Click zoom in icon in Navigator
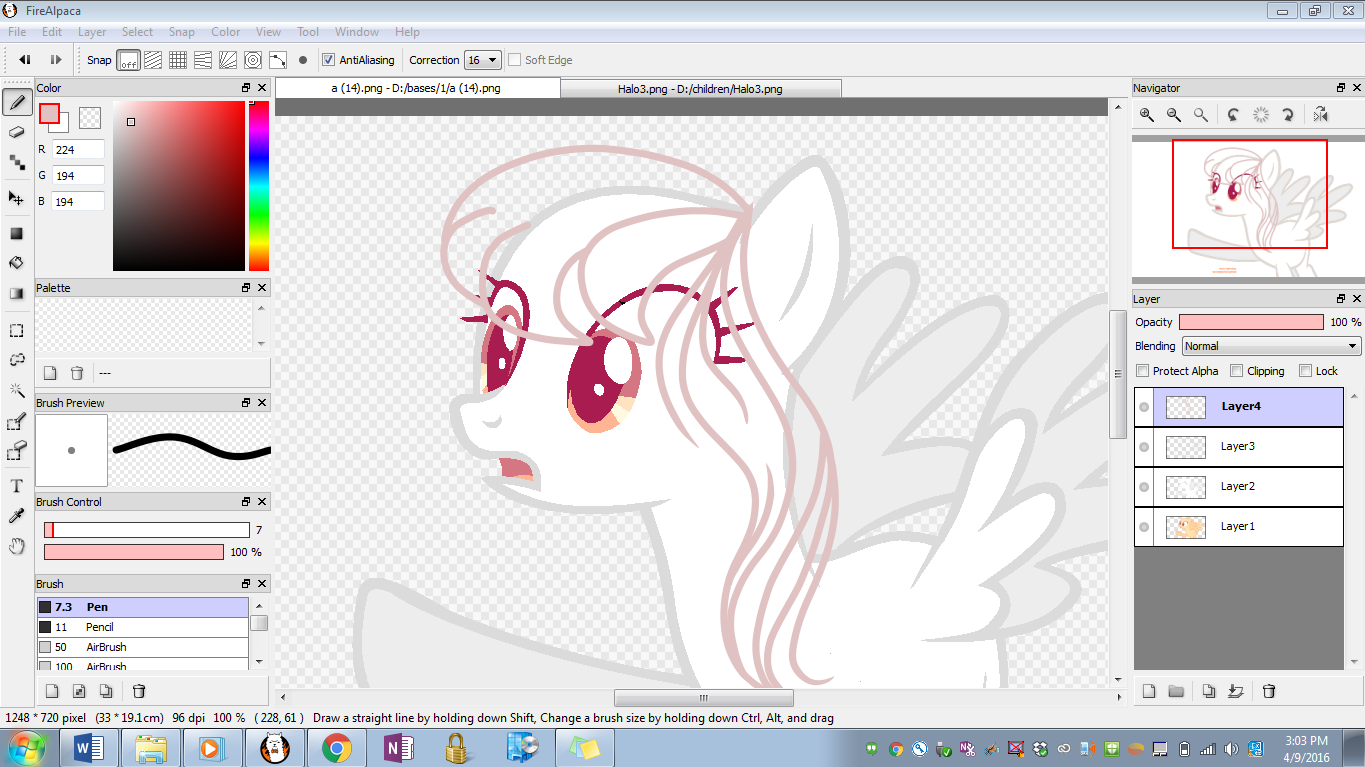This screenshot has height=767, width=1365. (1147, 115)
